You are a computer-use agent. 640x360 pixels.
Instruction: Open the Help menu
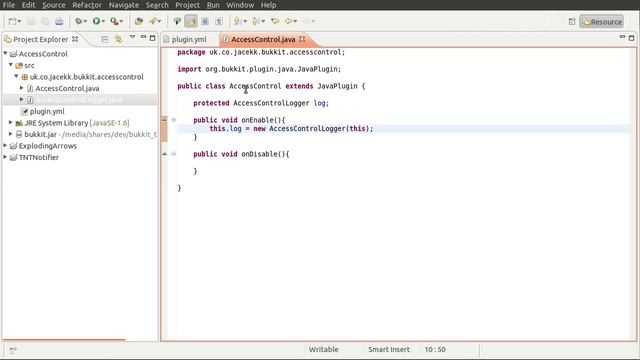click(x=268, y=5)
